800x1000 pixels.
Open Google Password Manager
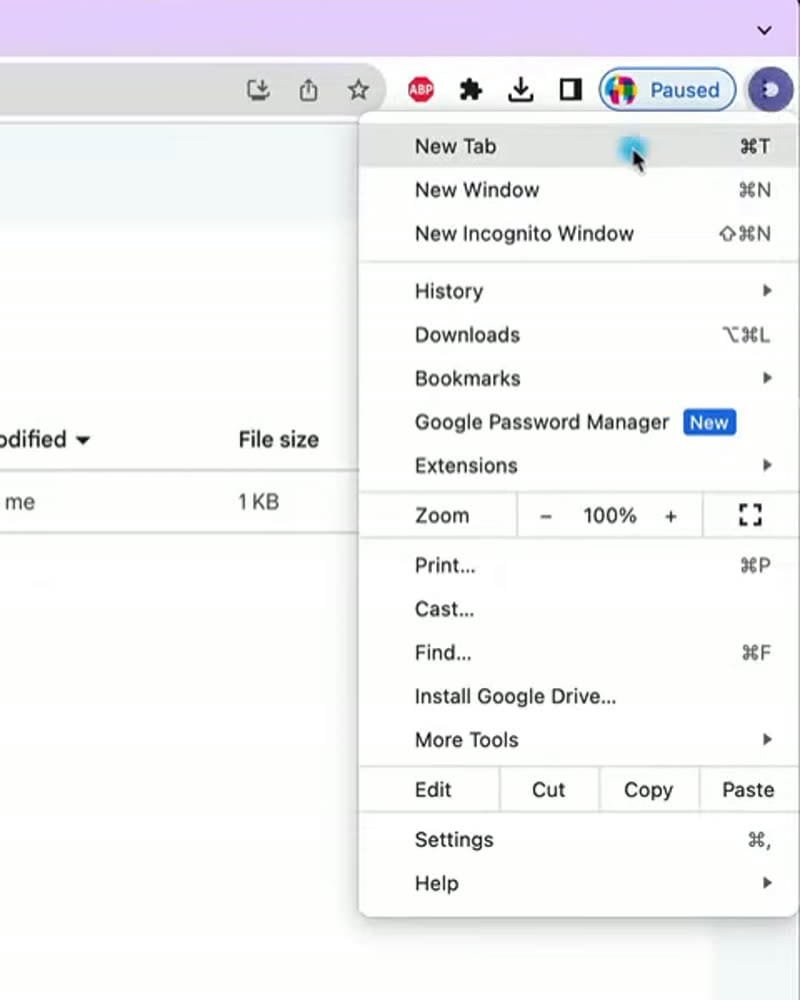click(x=579, y=422)
